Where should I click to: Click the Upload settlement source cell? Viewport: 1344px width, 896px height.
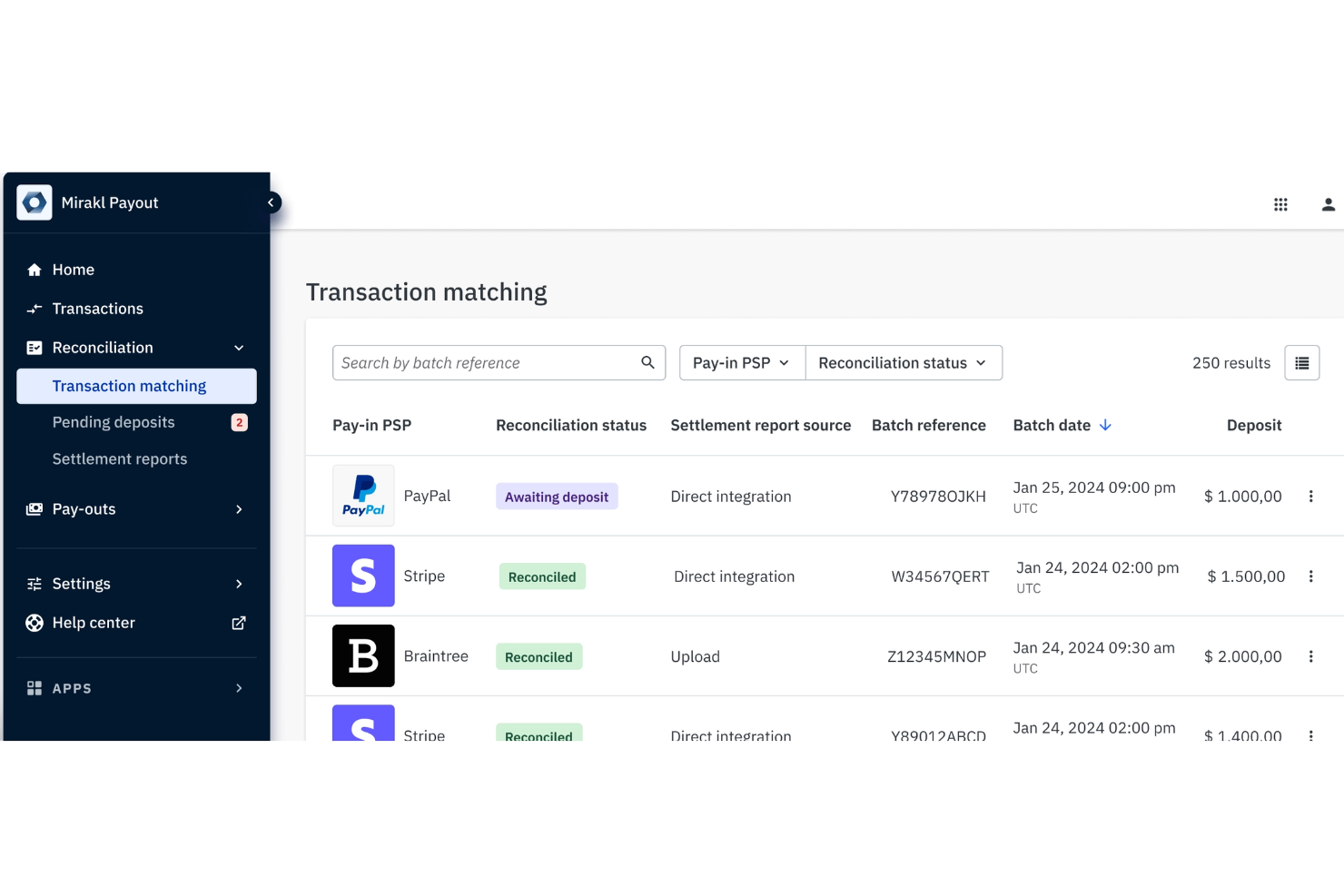click(696, 656)
